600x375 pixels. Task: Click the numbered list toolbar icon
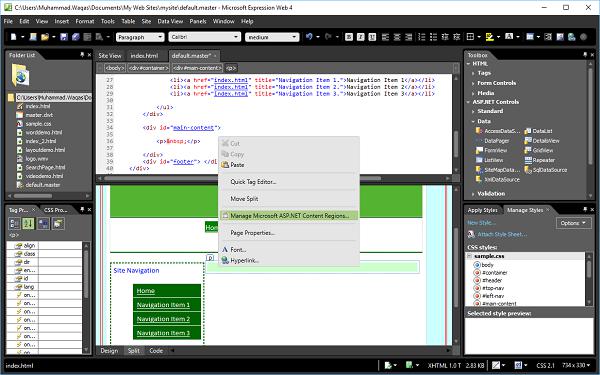(x=422, y=37)
